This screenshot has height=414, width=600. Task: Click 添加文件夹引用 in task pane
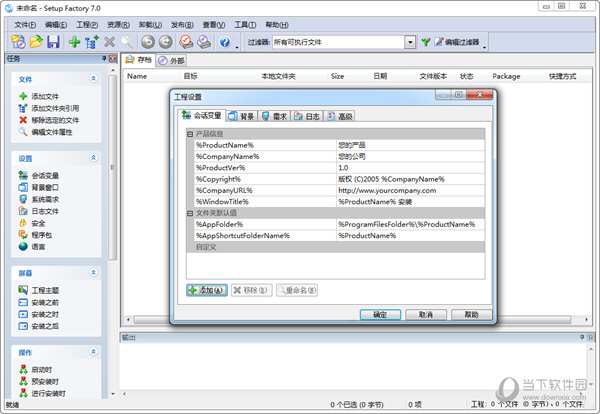pyautogui.click(x=49, y=108)
